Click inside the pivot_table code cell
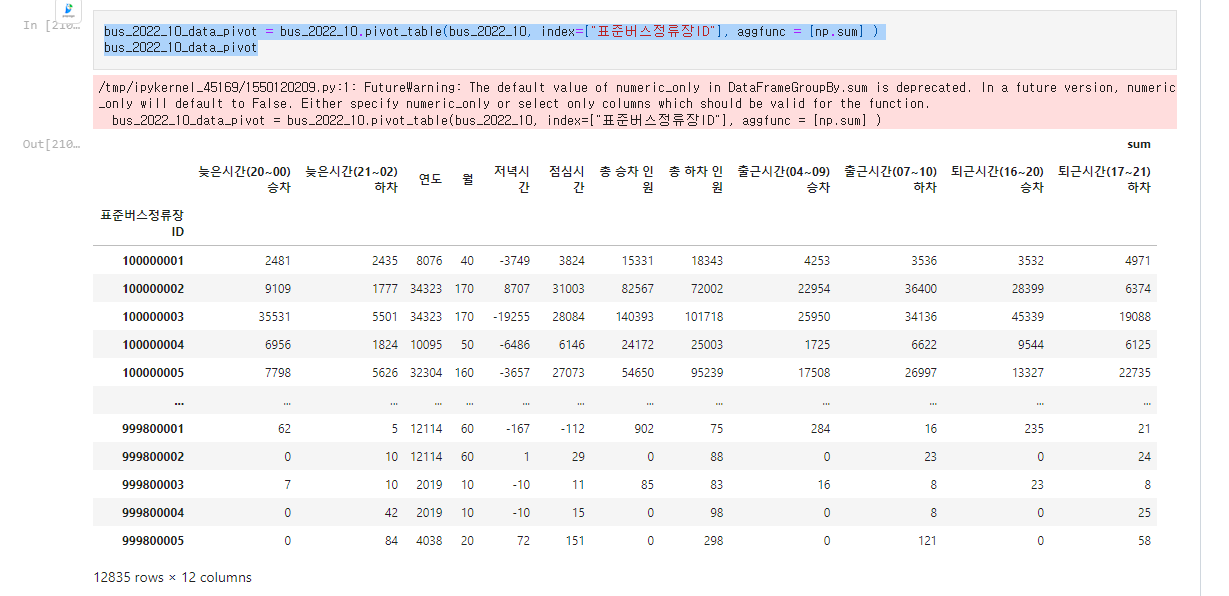Image resolution: width=1229 pixels, height=596 pixels. 634,39
